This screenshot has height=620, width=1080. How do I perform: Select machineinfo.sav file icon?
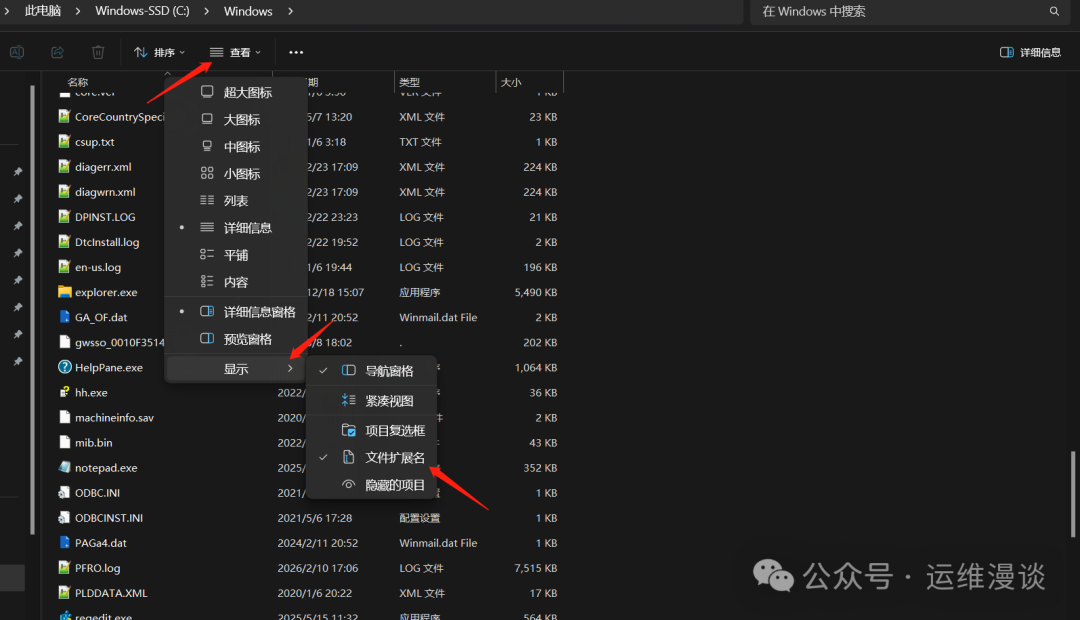click(x=65, y=417)
